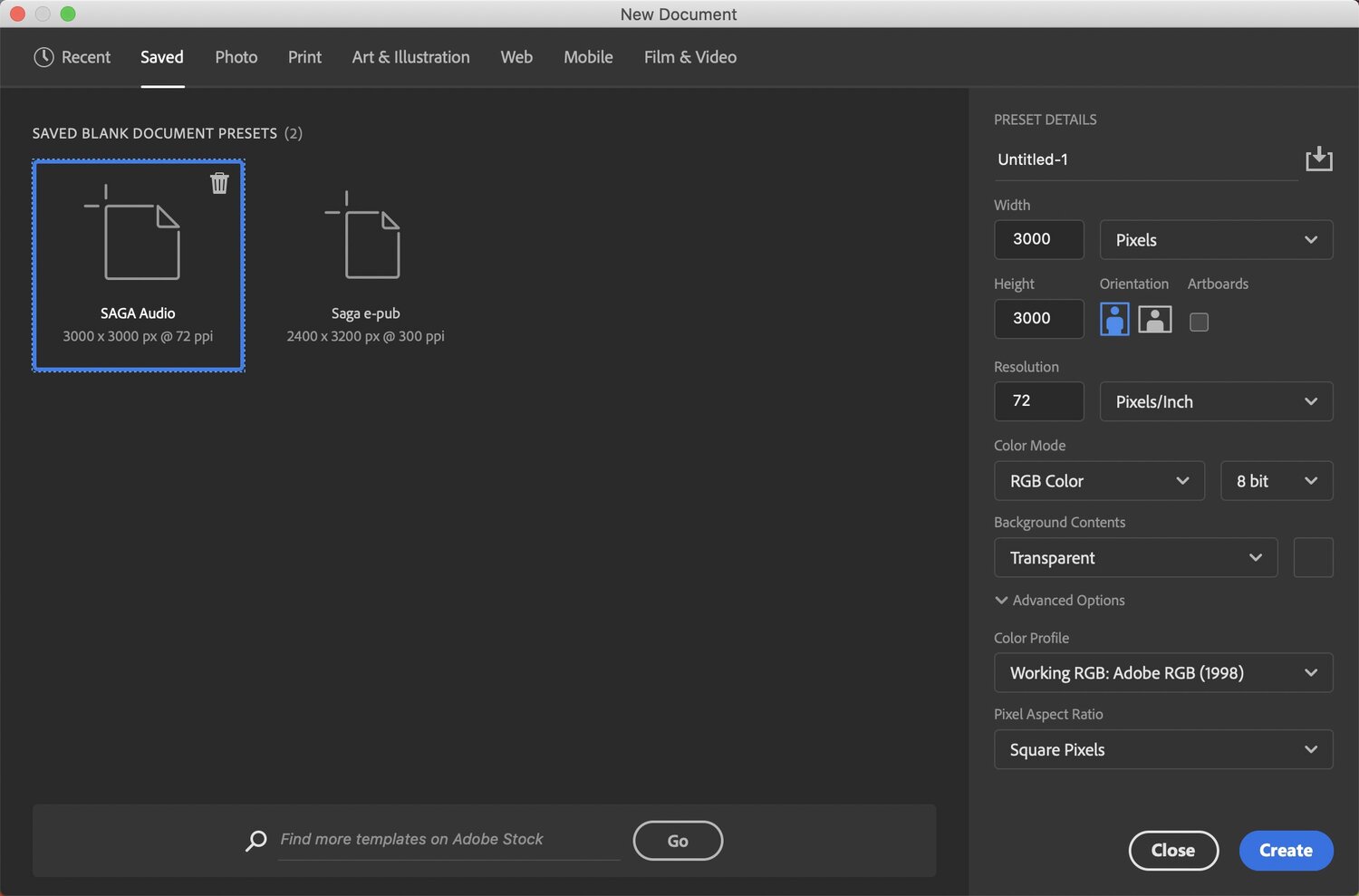Click the "SAGA Audio" preset name
This screenshot has height=896, width=1359.
(138, 313)
